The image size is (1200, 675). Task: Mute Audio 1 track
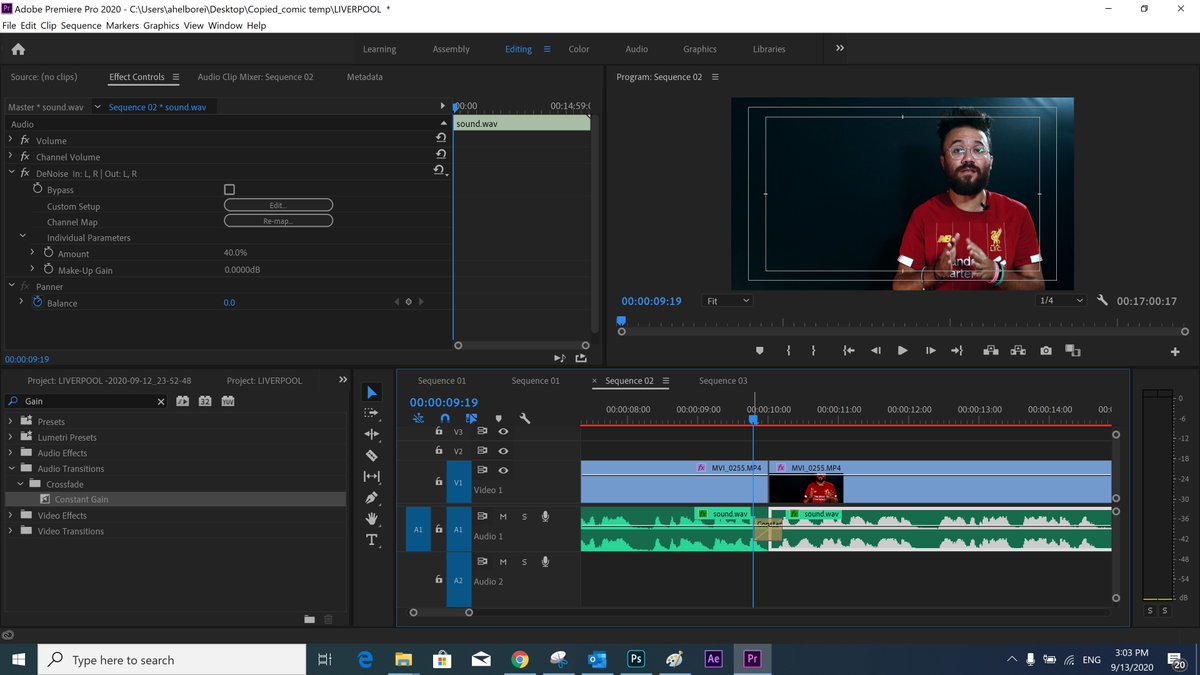pos(503,517)
